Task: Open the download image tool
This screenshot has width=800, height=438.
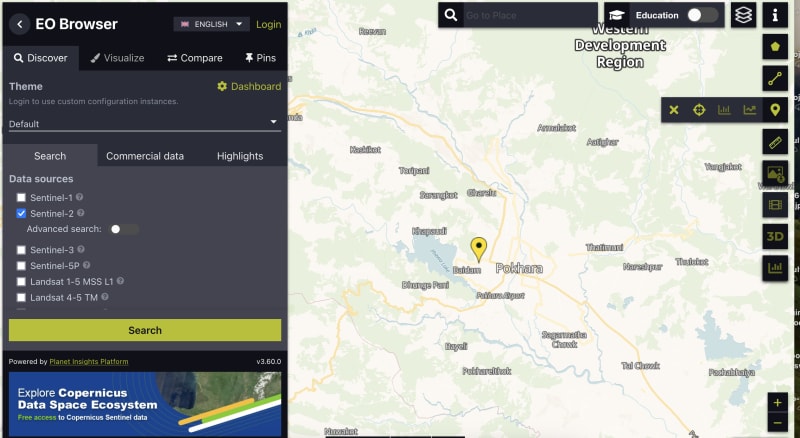Action: point(775,174)
